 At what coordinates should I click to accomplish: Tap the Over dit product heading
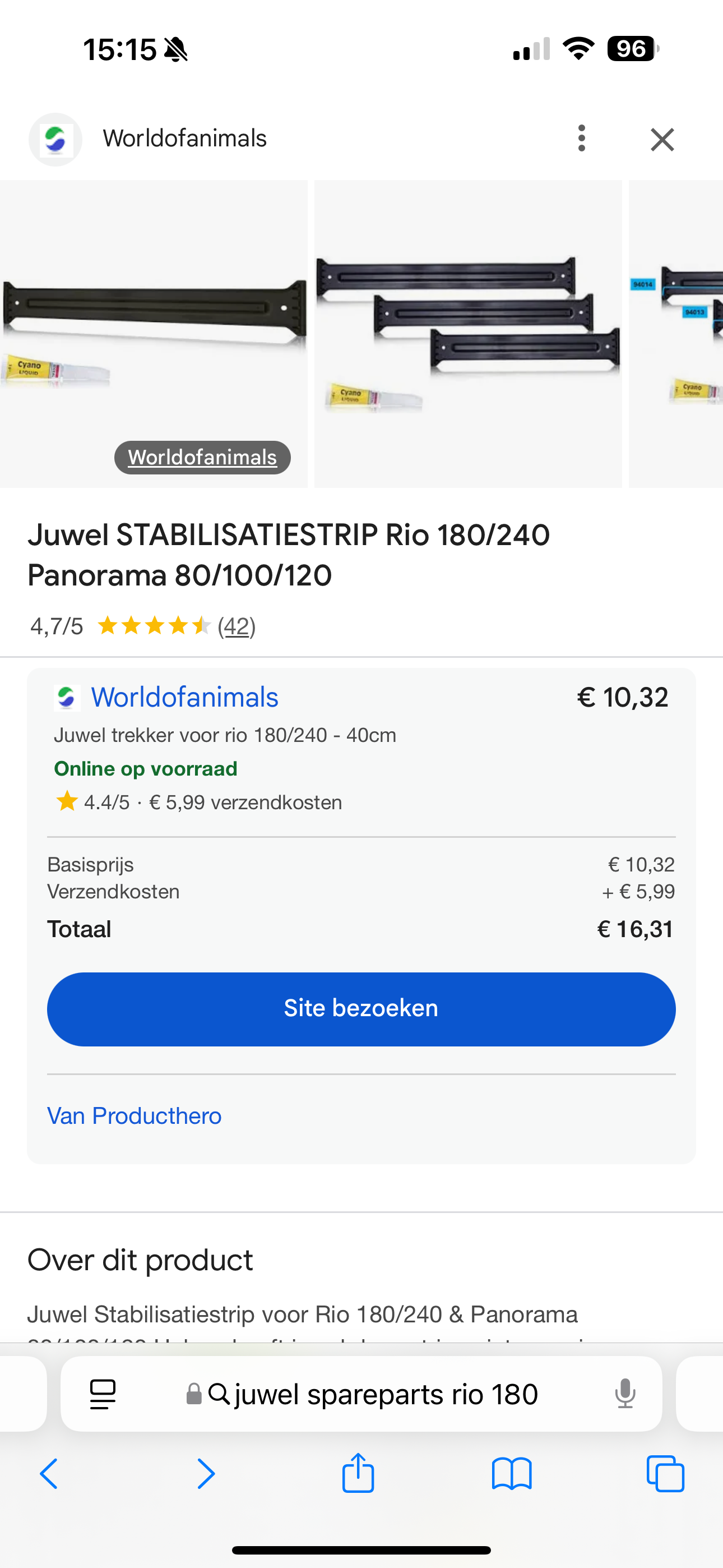click(x=140, y=1260)
